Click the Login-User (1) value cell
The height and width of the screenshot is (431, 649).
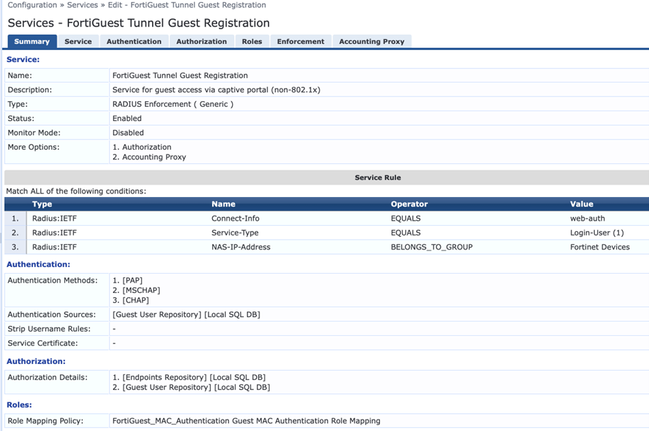tap(597, 233)
